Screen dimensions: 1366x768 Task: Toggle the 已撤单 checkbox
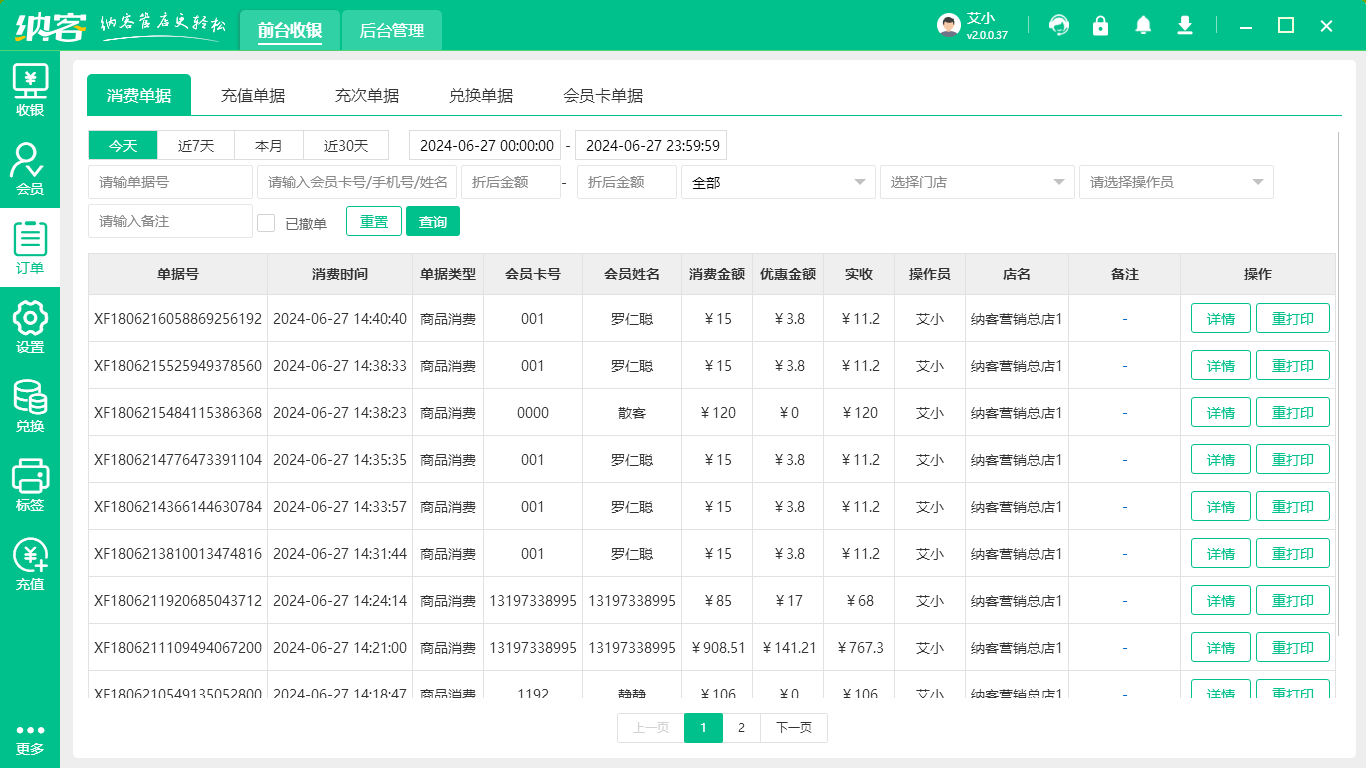[x=266, y=223]
